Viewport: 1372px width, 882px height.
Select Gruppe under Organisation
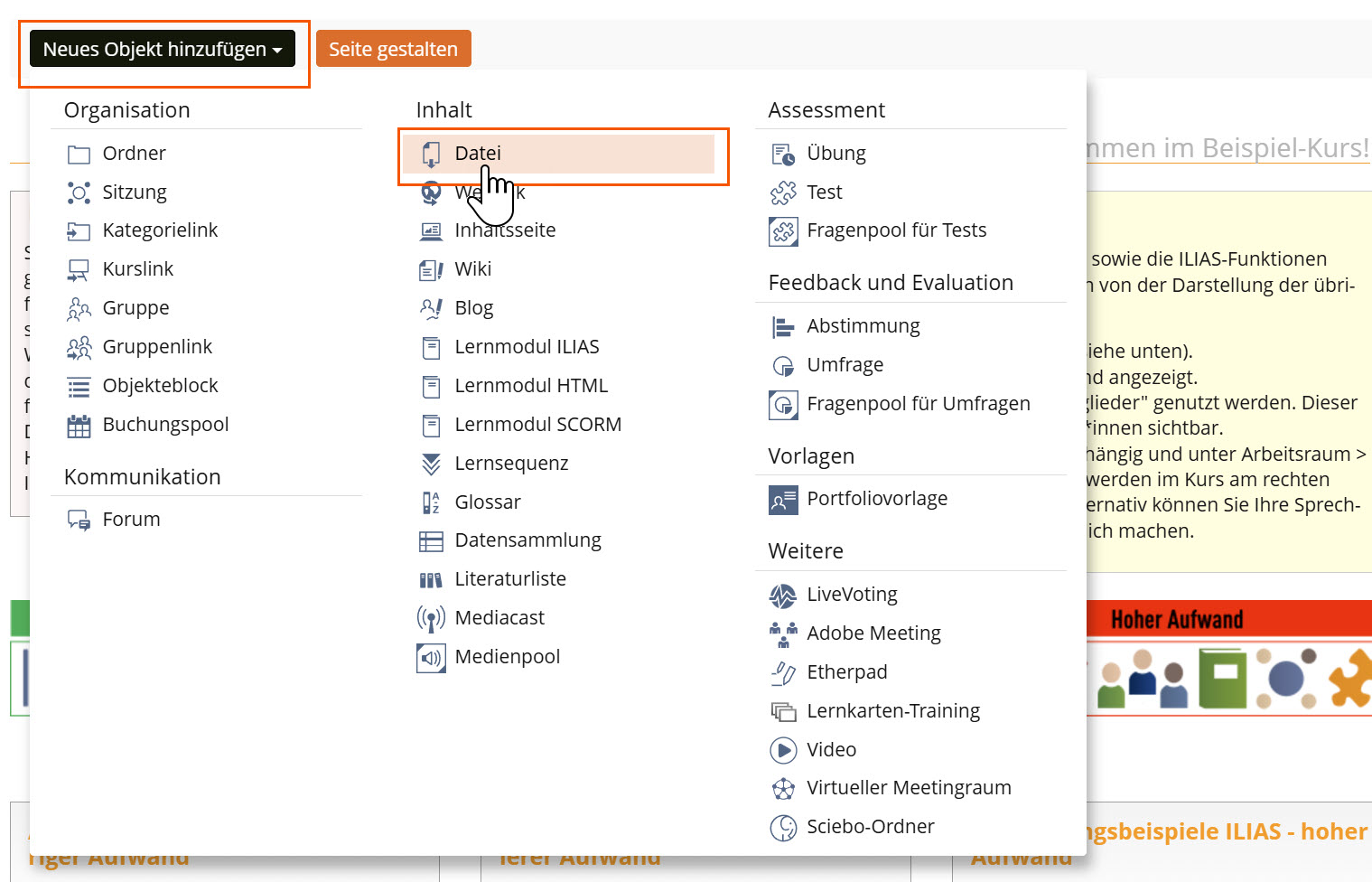coord(136,307)
